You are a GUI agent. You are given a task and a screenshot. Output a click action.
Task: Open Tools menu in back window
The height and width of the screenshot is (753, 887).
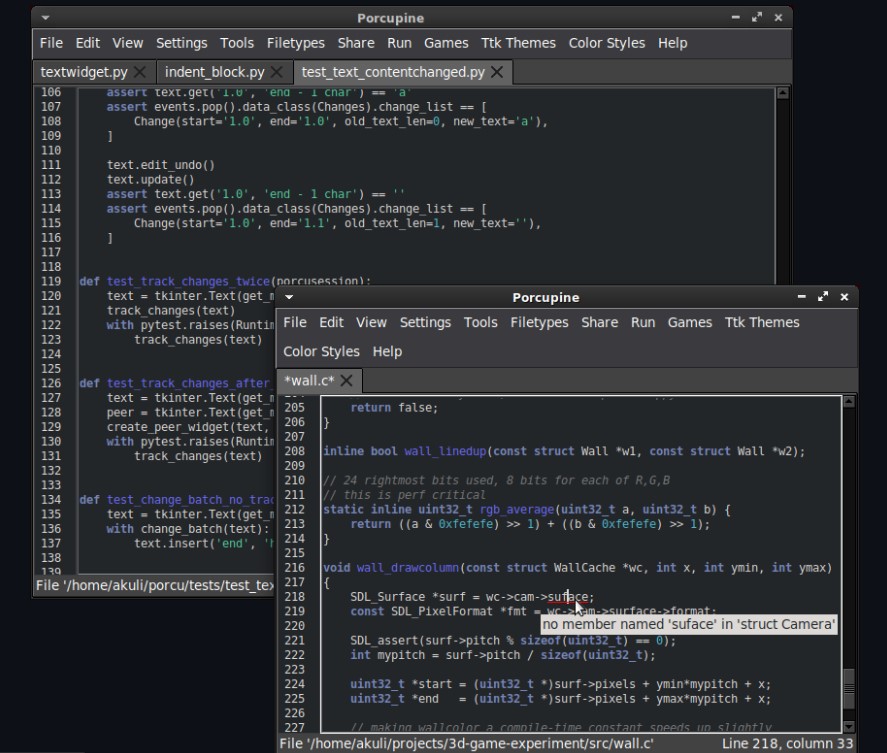click(x=237, y=43)
